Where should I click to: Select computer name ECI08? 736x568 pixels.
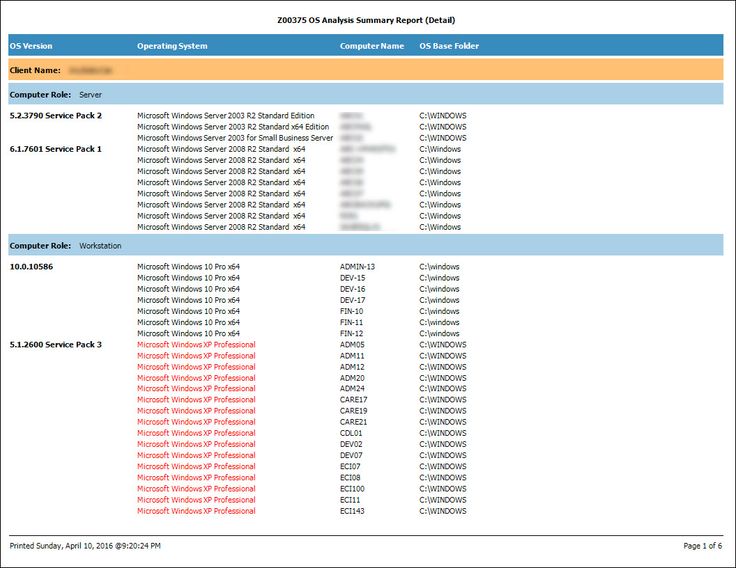click(x=350, y=477)
